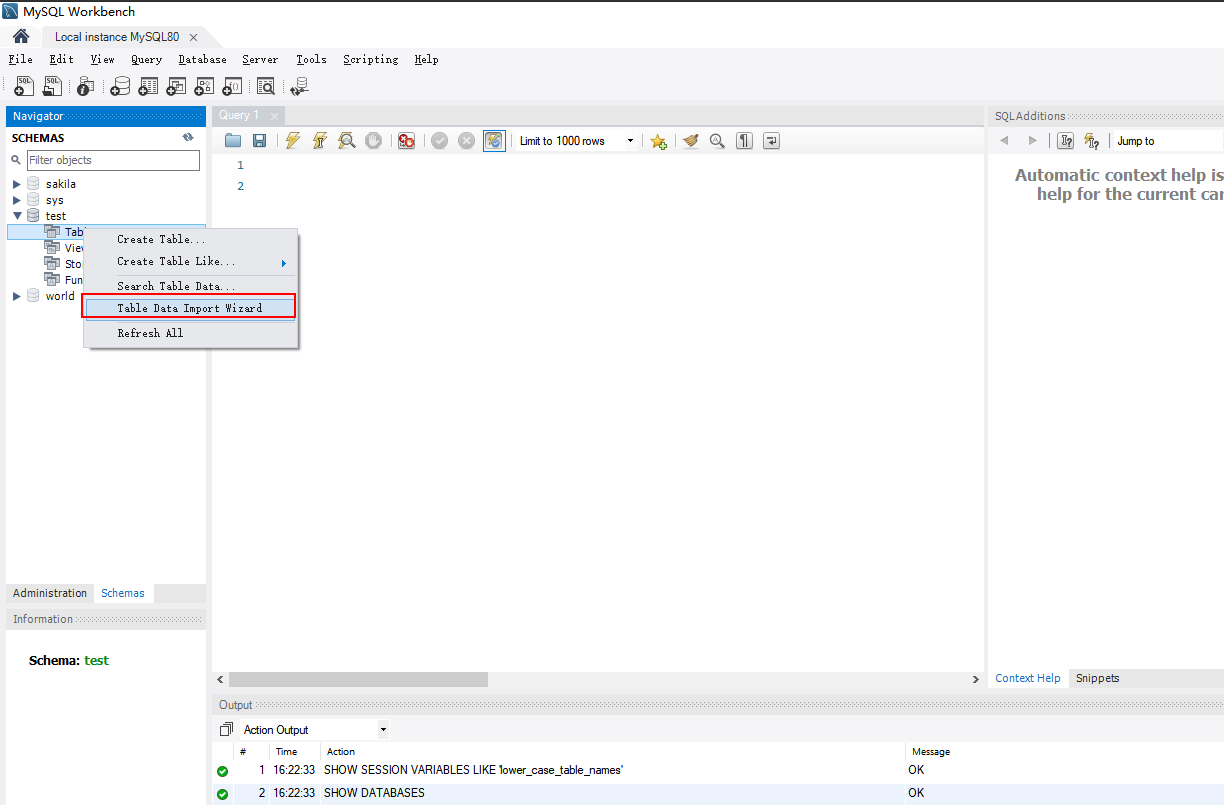Open the Workbench home screen icon
Screen dimensions: 1224x805
coord(21,37)
